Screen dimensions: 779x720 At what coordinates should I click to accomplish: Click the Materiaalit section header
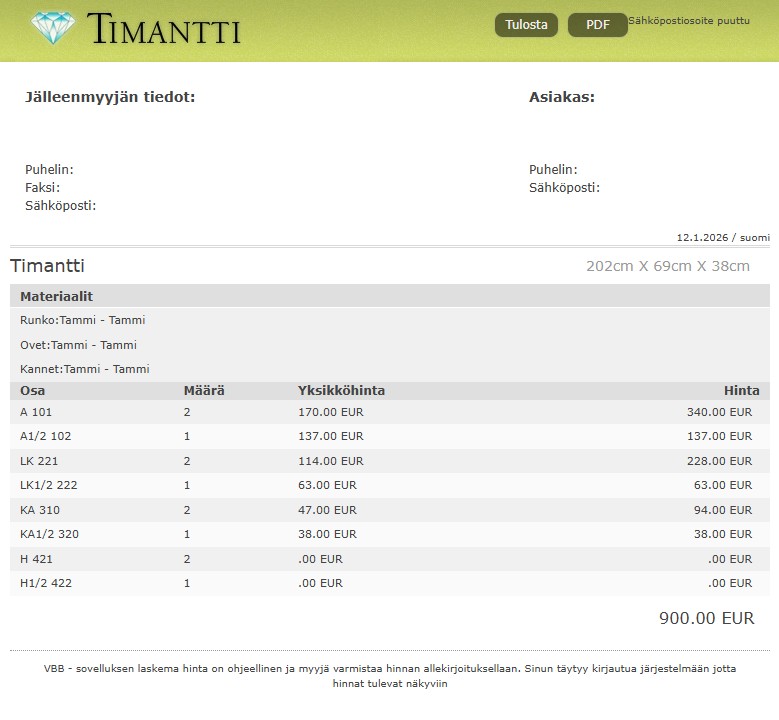56,297
